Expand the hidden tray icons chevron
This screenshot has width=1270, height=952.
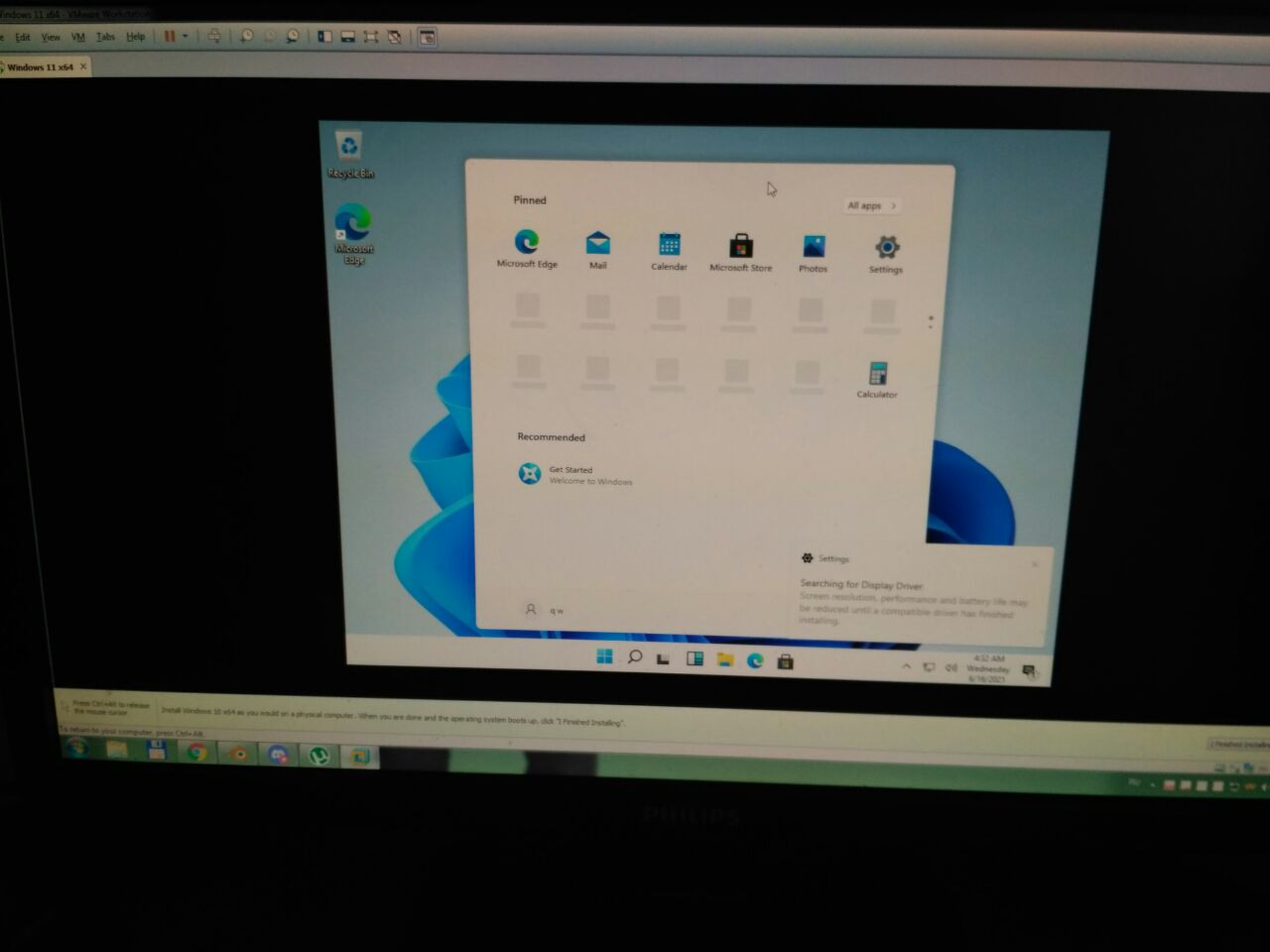[x=906, y=666]
